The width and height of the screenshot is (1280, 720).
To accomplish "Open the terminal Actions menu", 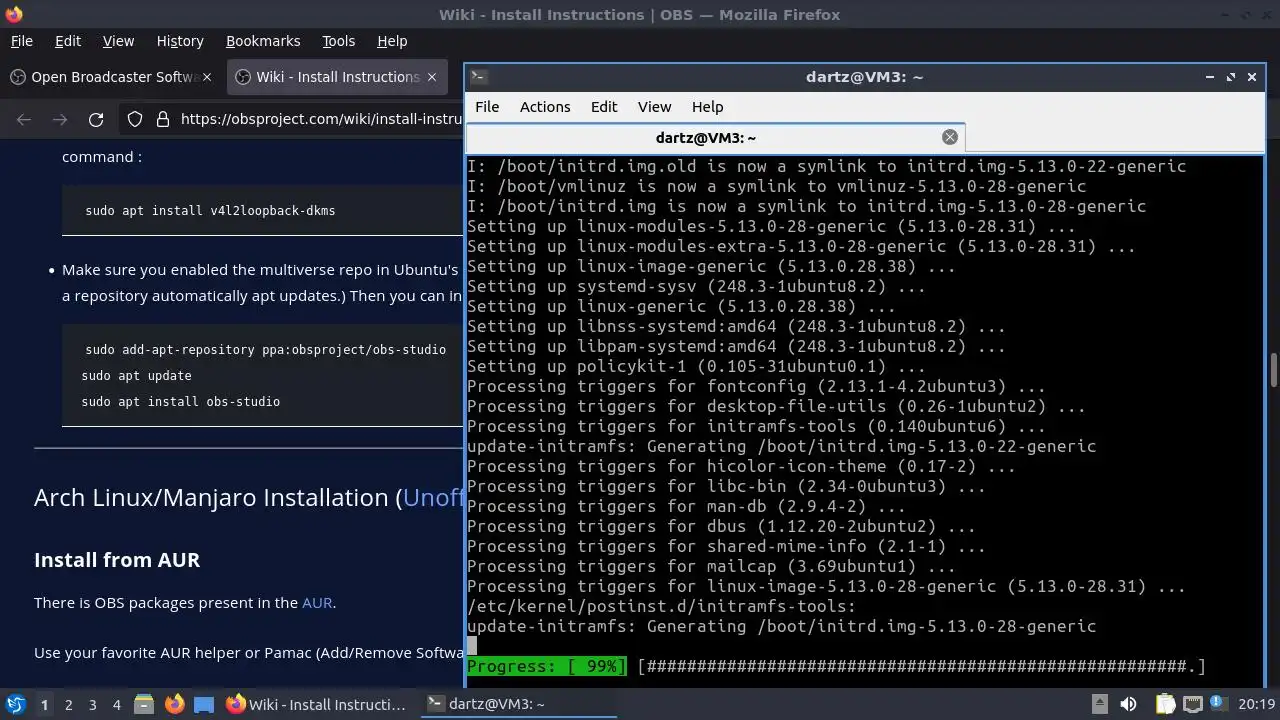I will pyautogui.click(x=545, y=107).
